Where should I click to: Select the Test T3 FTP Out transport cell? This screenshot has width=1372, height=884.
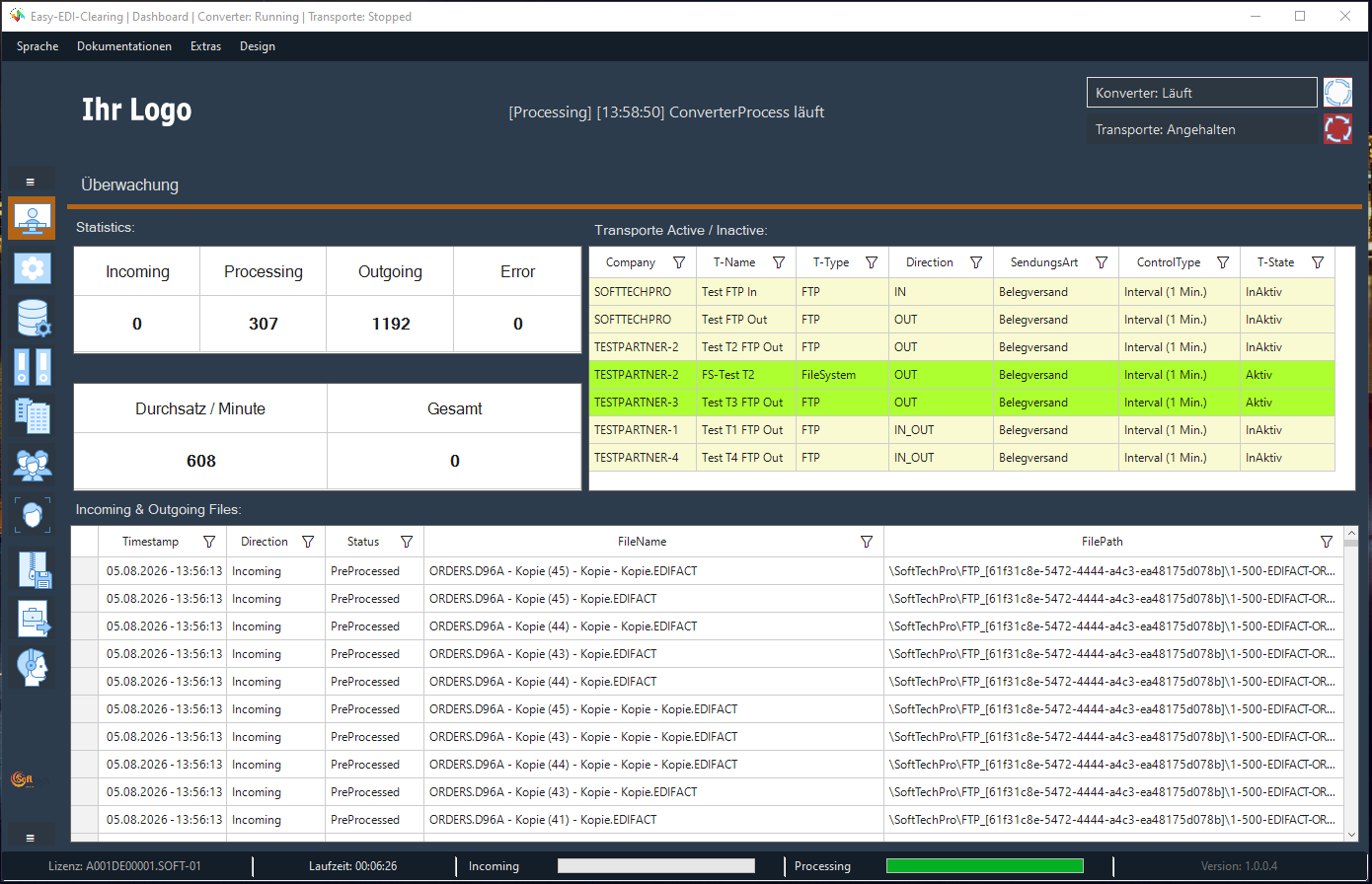[746, 403]
